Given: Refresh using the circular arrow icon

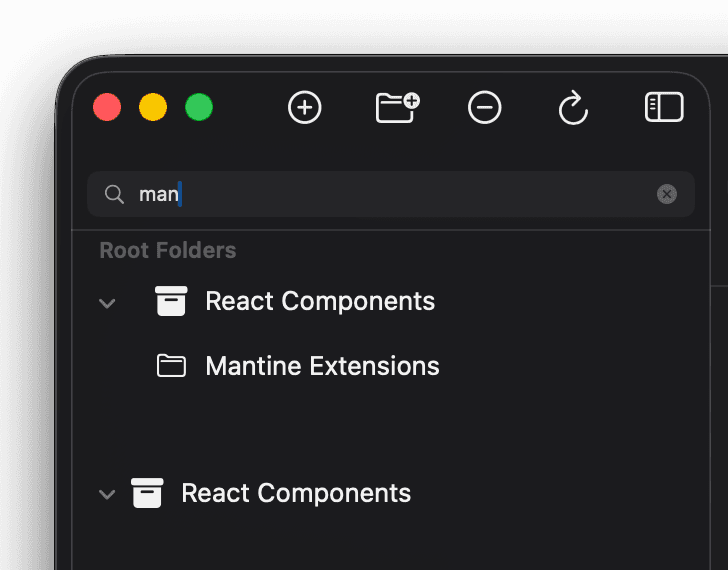Looking at the screenshot, I should [x=573, y=108].
